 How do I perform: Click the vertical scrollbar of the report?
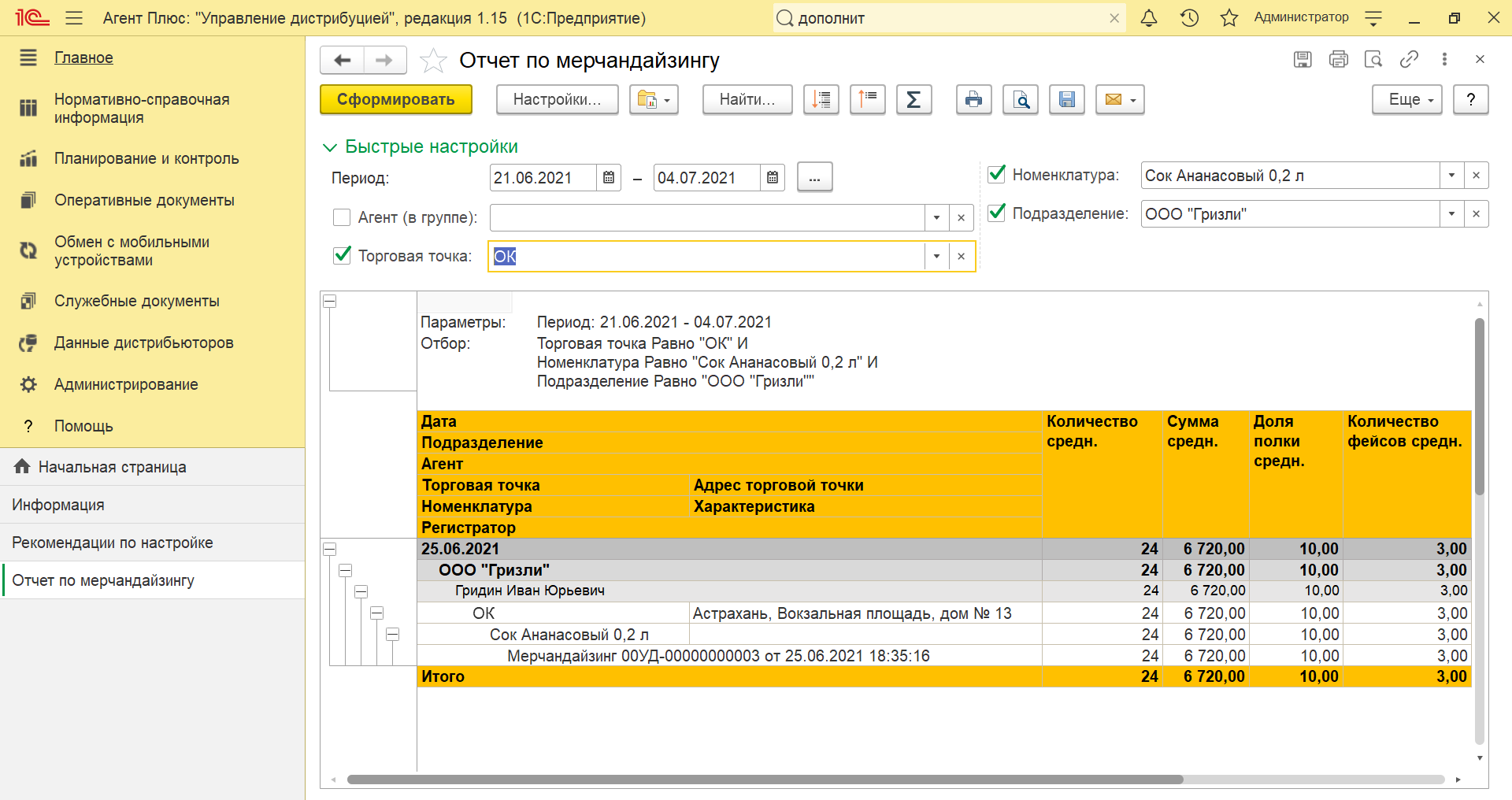coord(1480,406)
